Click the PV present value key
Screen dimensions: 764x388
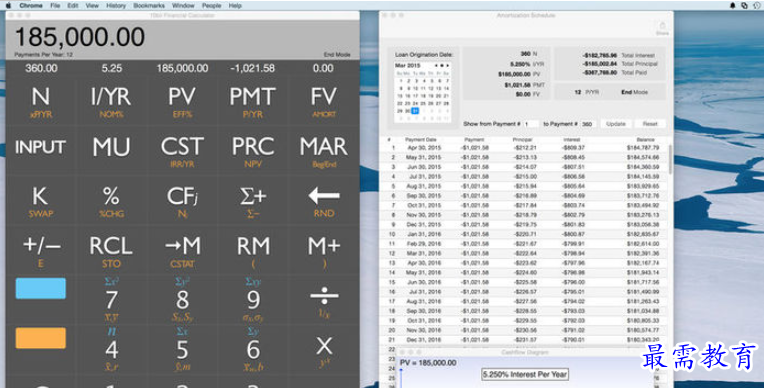point(182,100)
